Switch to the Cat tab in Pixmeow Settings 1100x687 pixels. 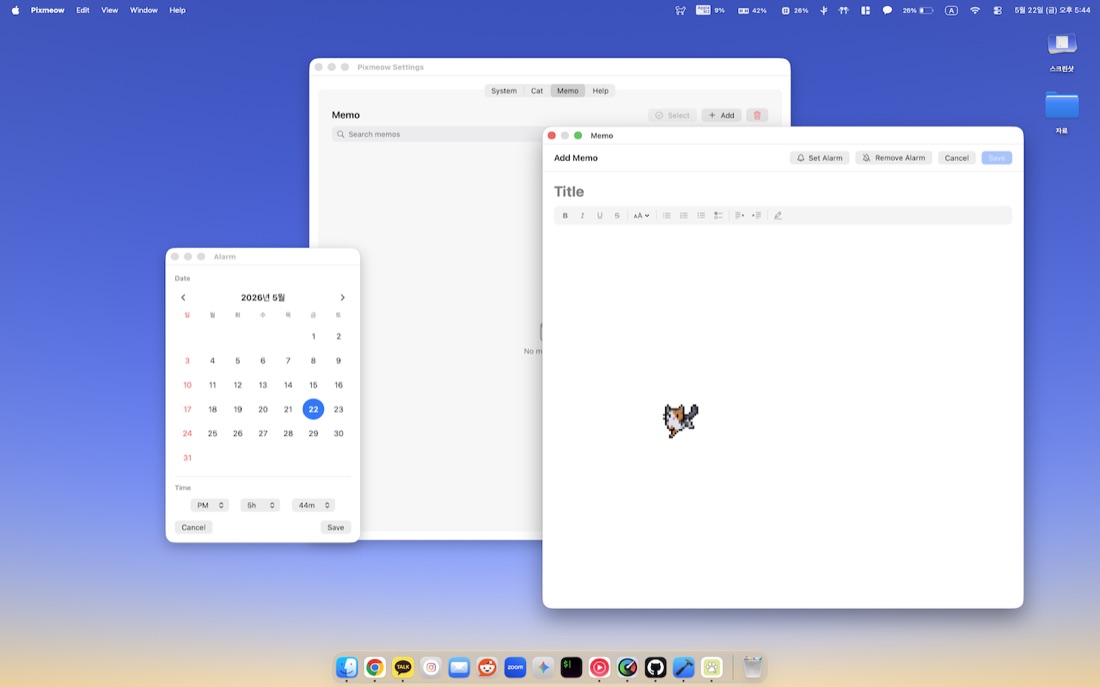(537, 91)
